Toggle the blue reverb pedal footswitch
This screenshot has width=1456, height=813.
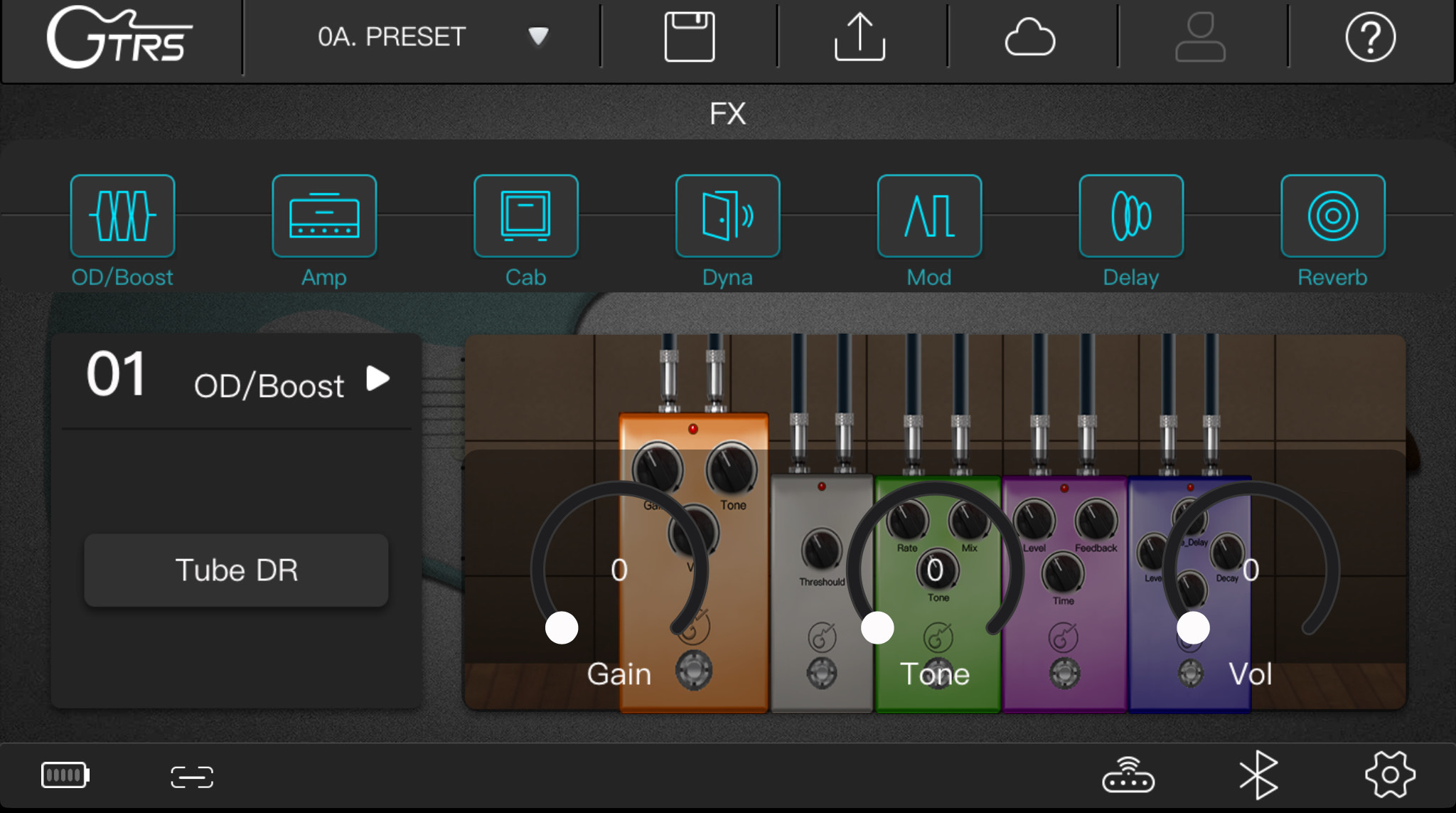click(1191, 673)
